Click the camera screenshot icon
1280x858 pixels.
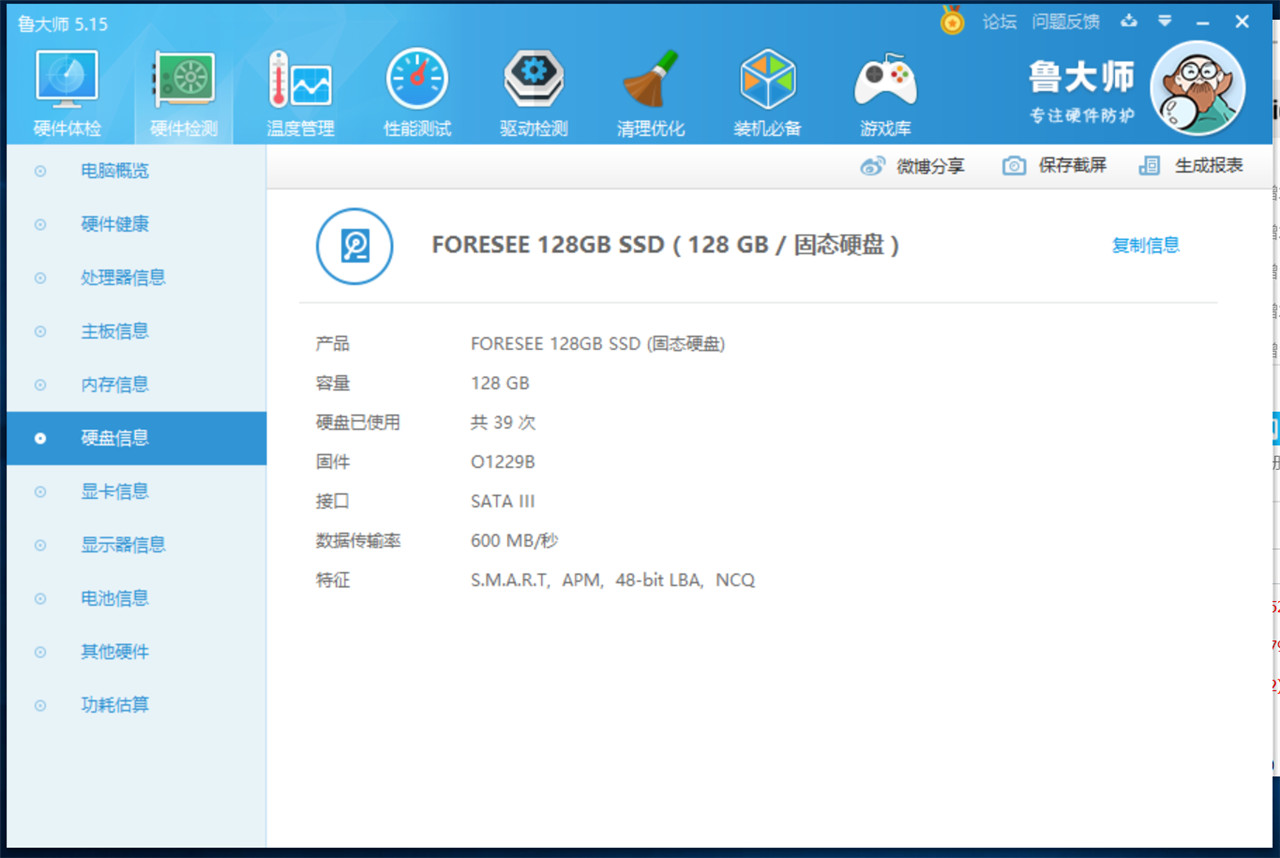(1014, 166)
